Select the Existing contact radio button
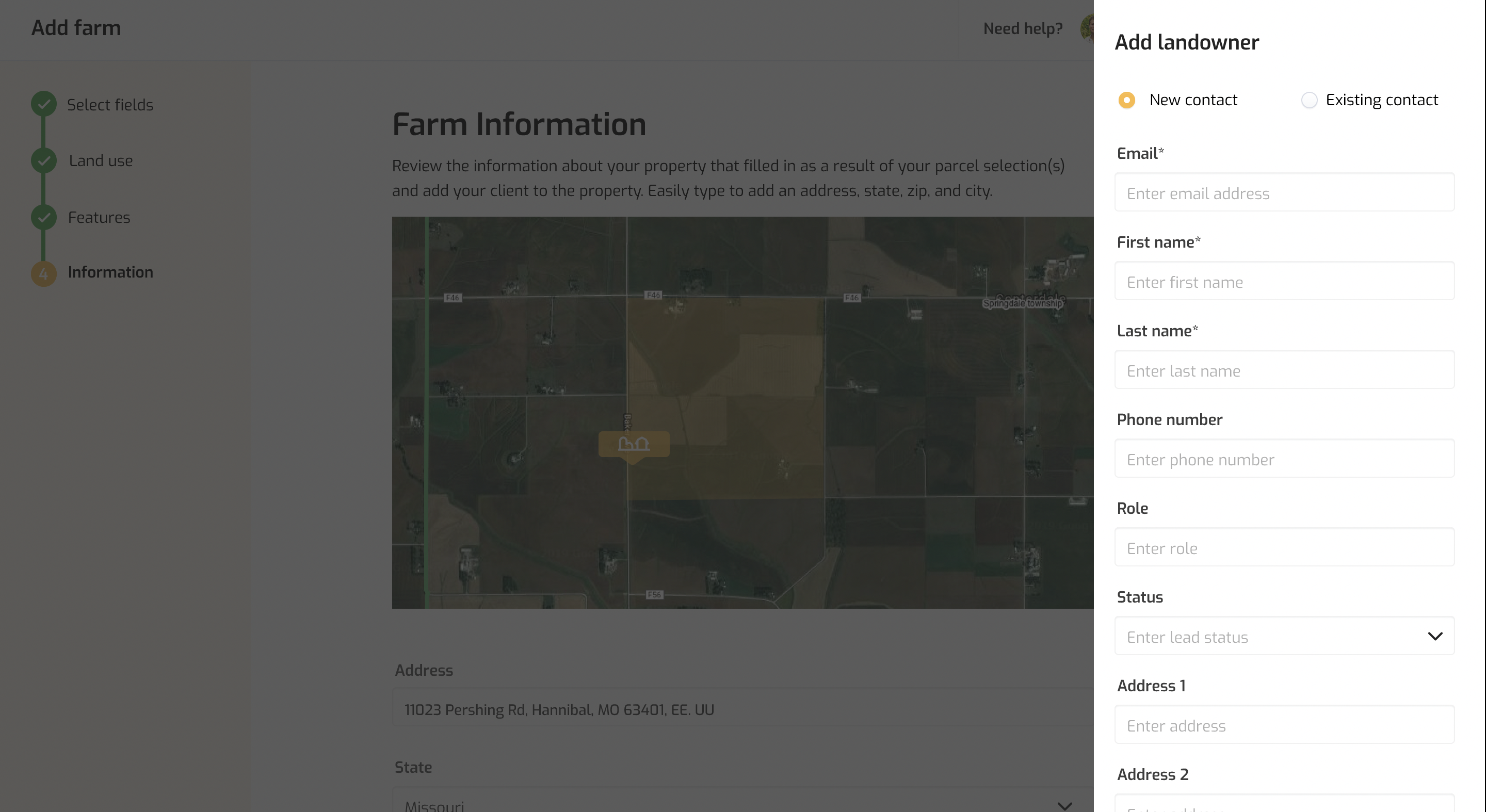The width and height of the screenshot is (1486, 812). coord(1309,101)
